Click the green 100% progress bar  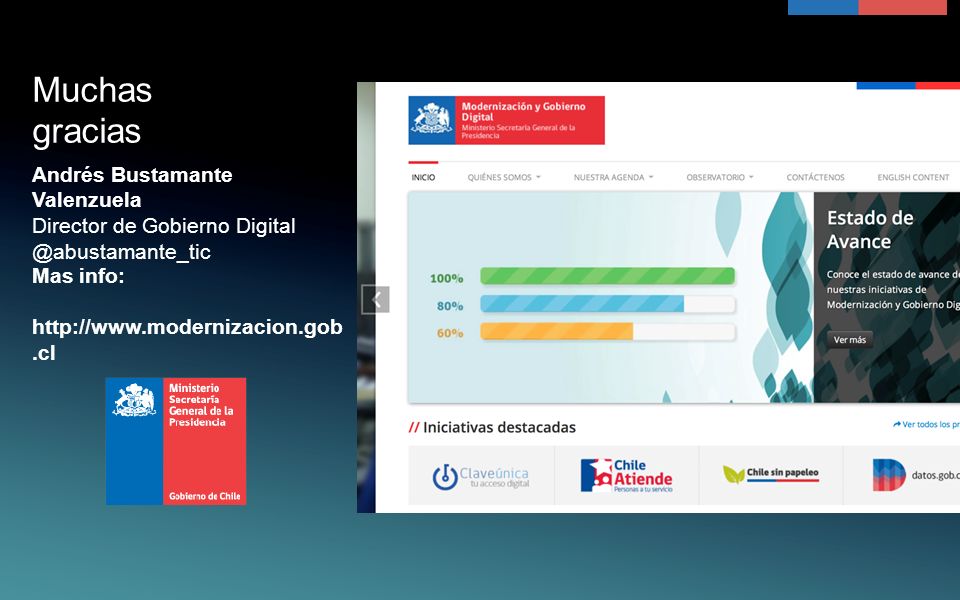[x=607, y=276]
